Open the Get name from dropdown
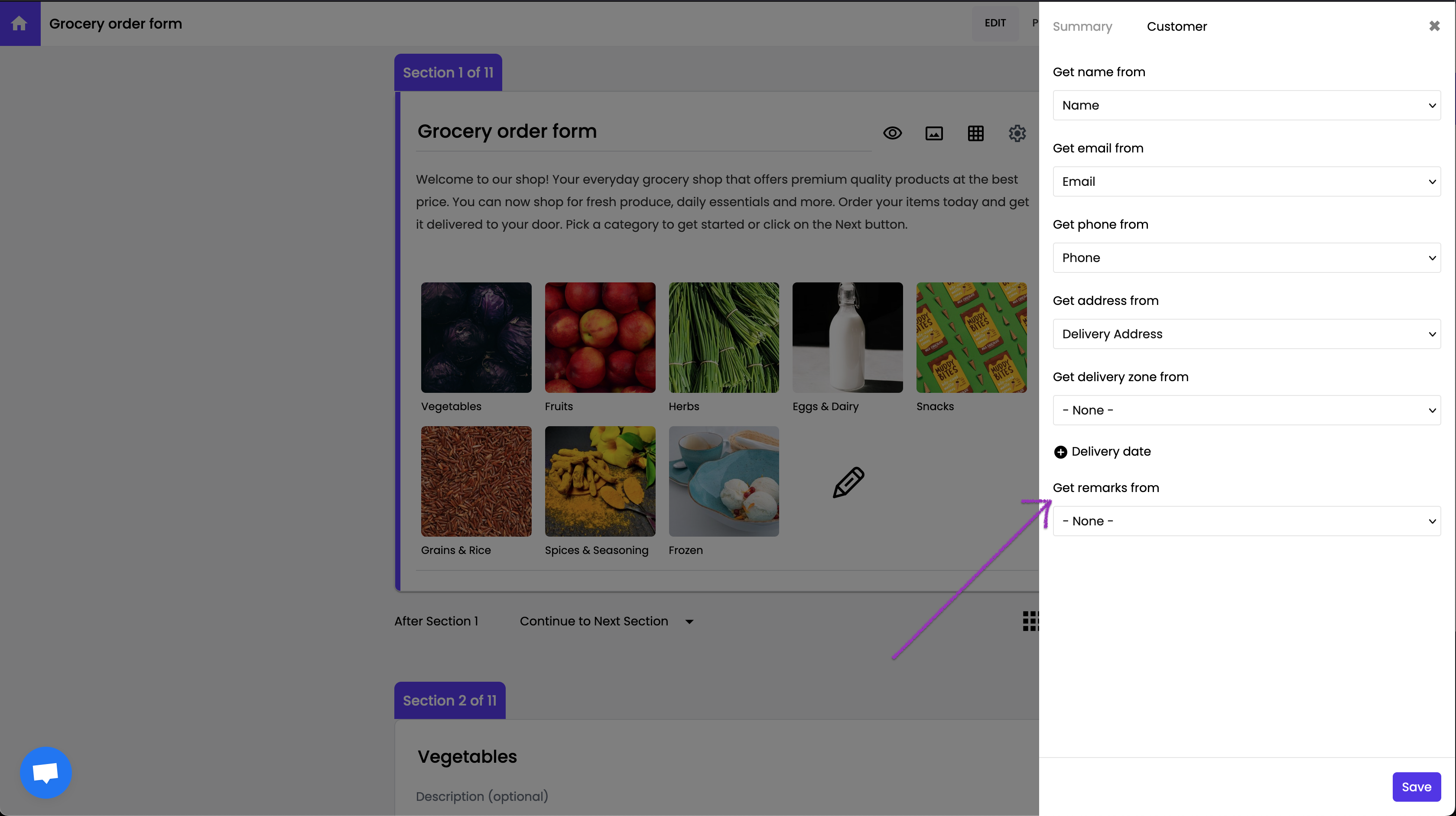This screenshot has height=816, width=1456. click(x=1246, y=105)
